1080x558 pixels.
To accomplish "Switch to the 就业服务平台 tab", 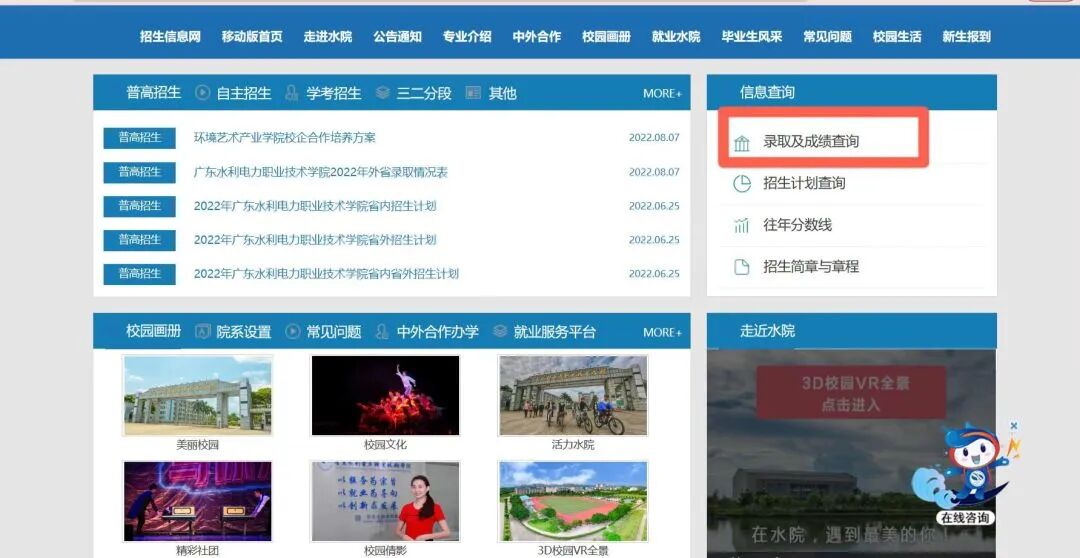I will pos(554,332).
